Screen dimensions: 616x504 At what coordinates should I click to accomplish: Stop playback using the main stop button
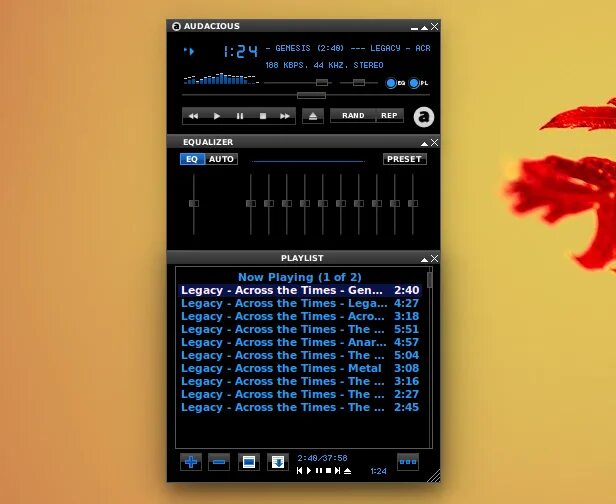point(263,116)
